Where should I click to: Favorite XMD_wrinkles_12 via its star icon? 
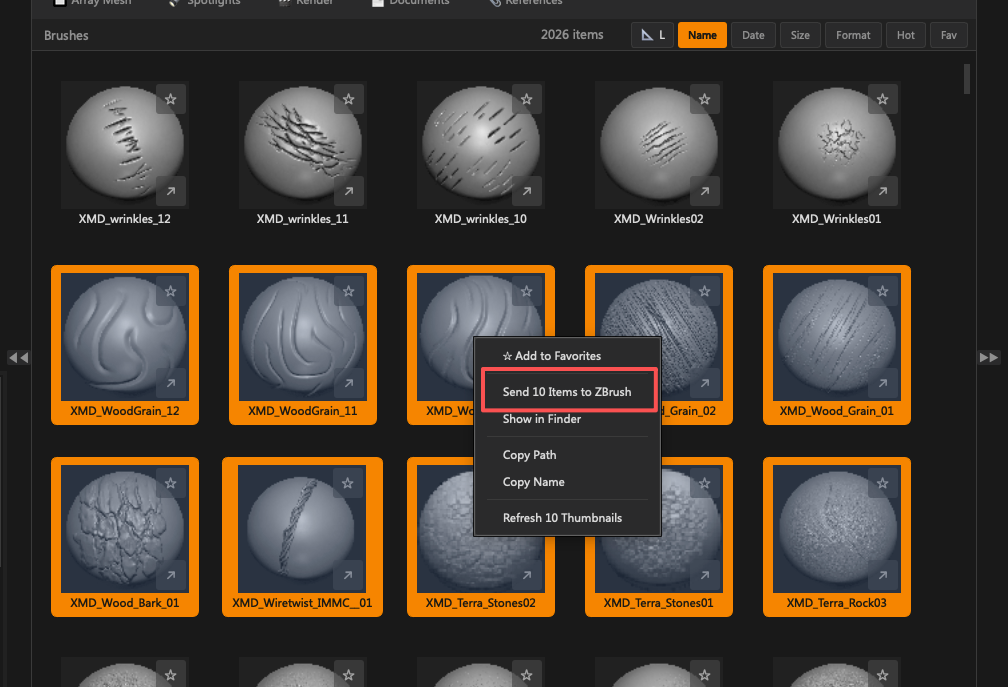(170, 99)
